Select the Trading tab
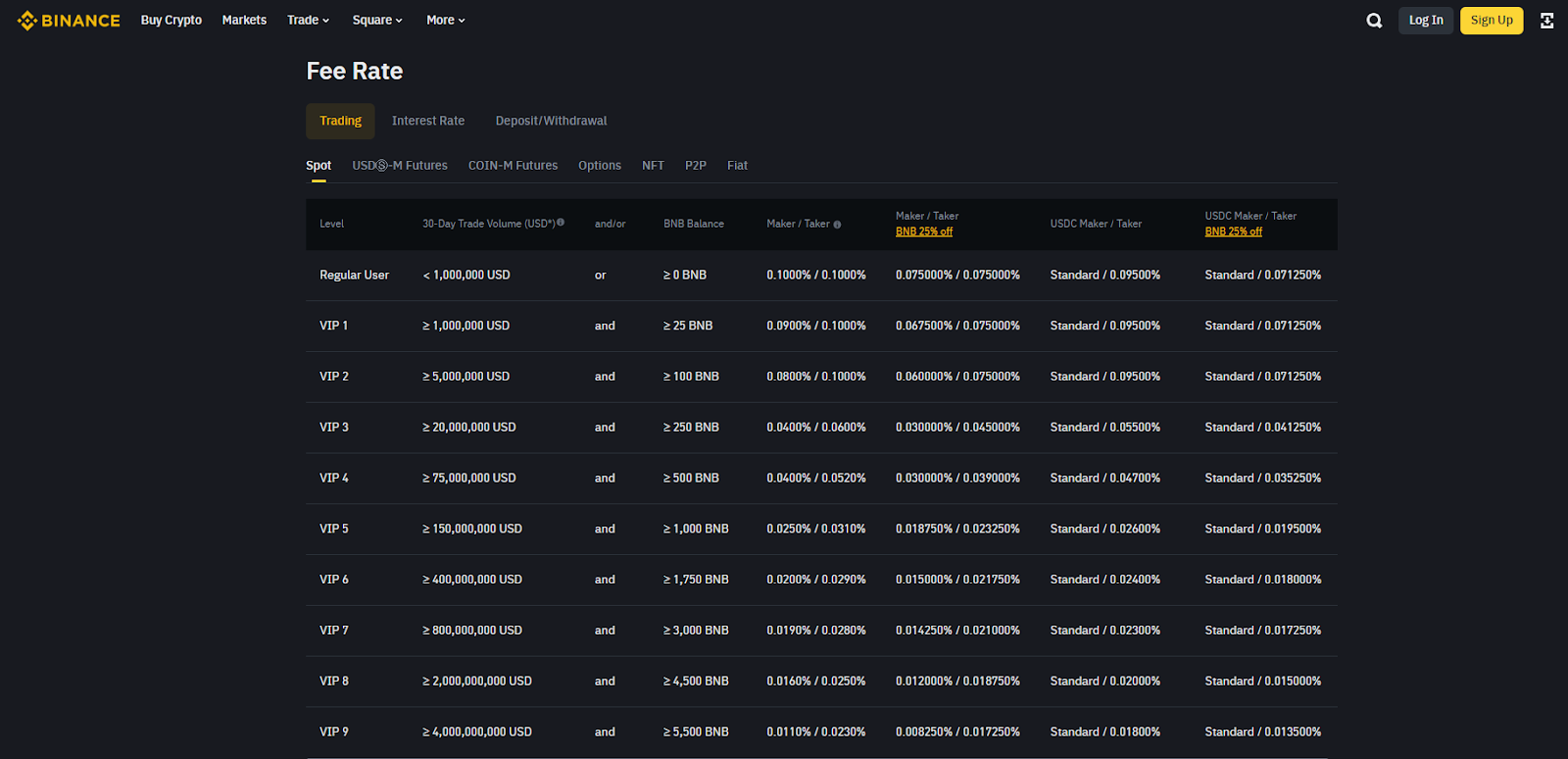The image size is (1568, 759). (x=340, y=121)
